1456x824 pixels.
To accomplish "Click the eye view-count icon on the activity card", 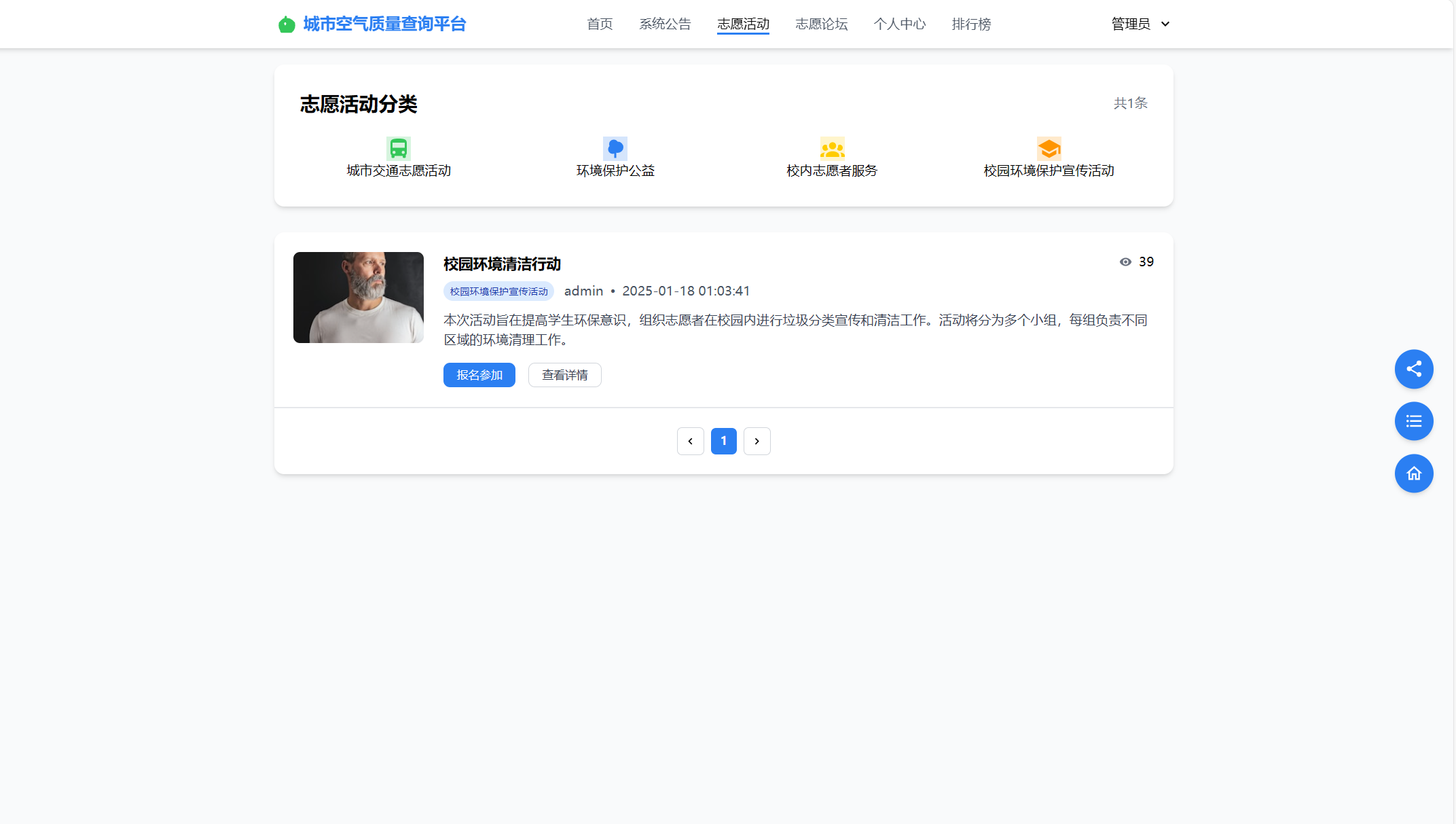I will point(1126,262).
